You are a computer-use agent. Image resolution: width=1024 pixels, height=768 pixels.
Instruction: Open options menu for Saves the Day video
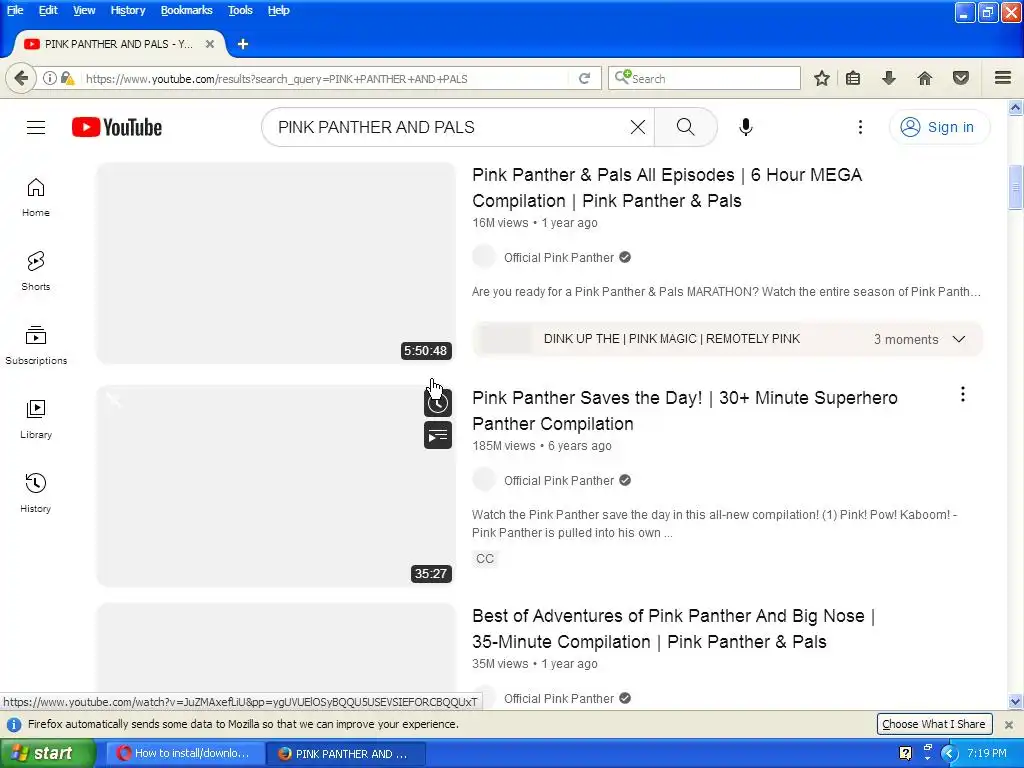963,394
